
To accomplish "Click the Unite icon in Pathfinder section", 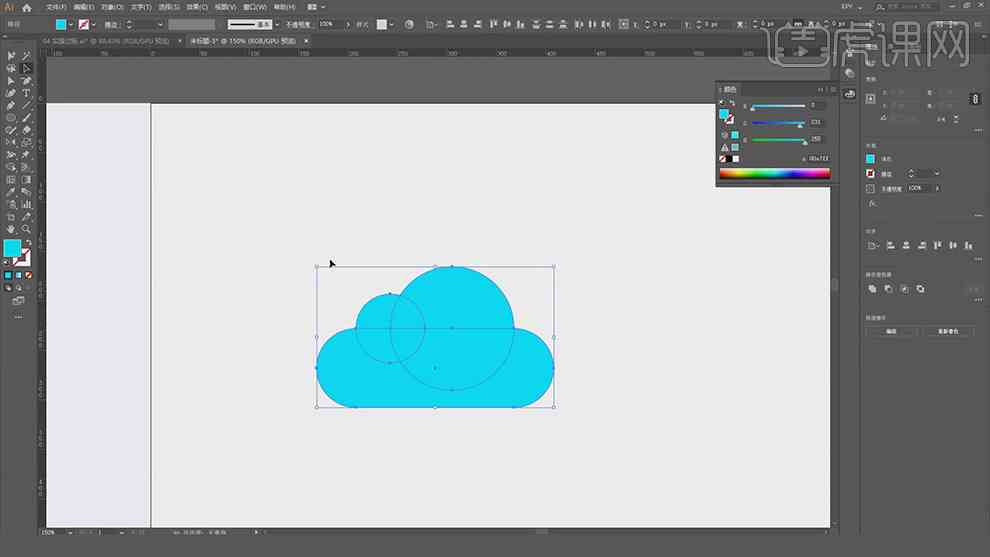I will click(873, 289).
